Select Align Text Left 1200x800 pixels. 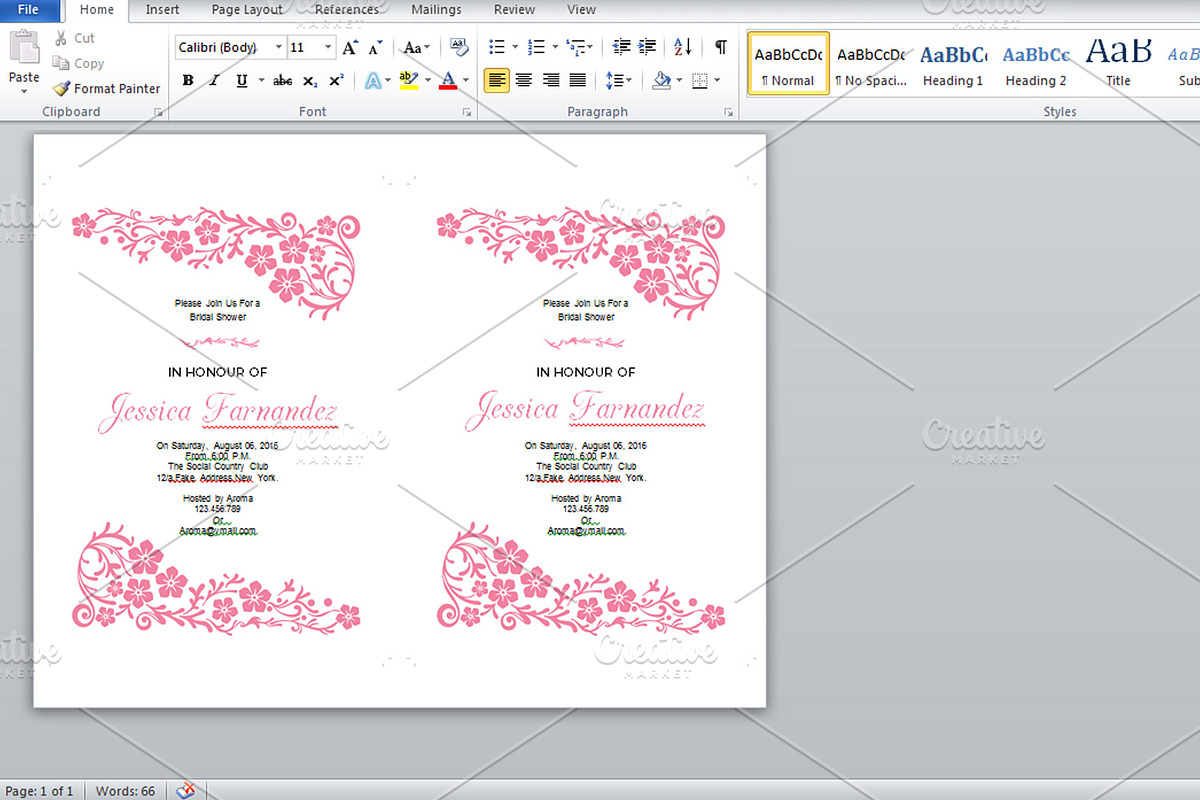[x=497, y=80]
